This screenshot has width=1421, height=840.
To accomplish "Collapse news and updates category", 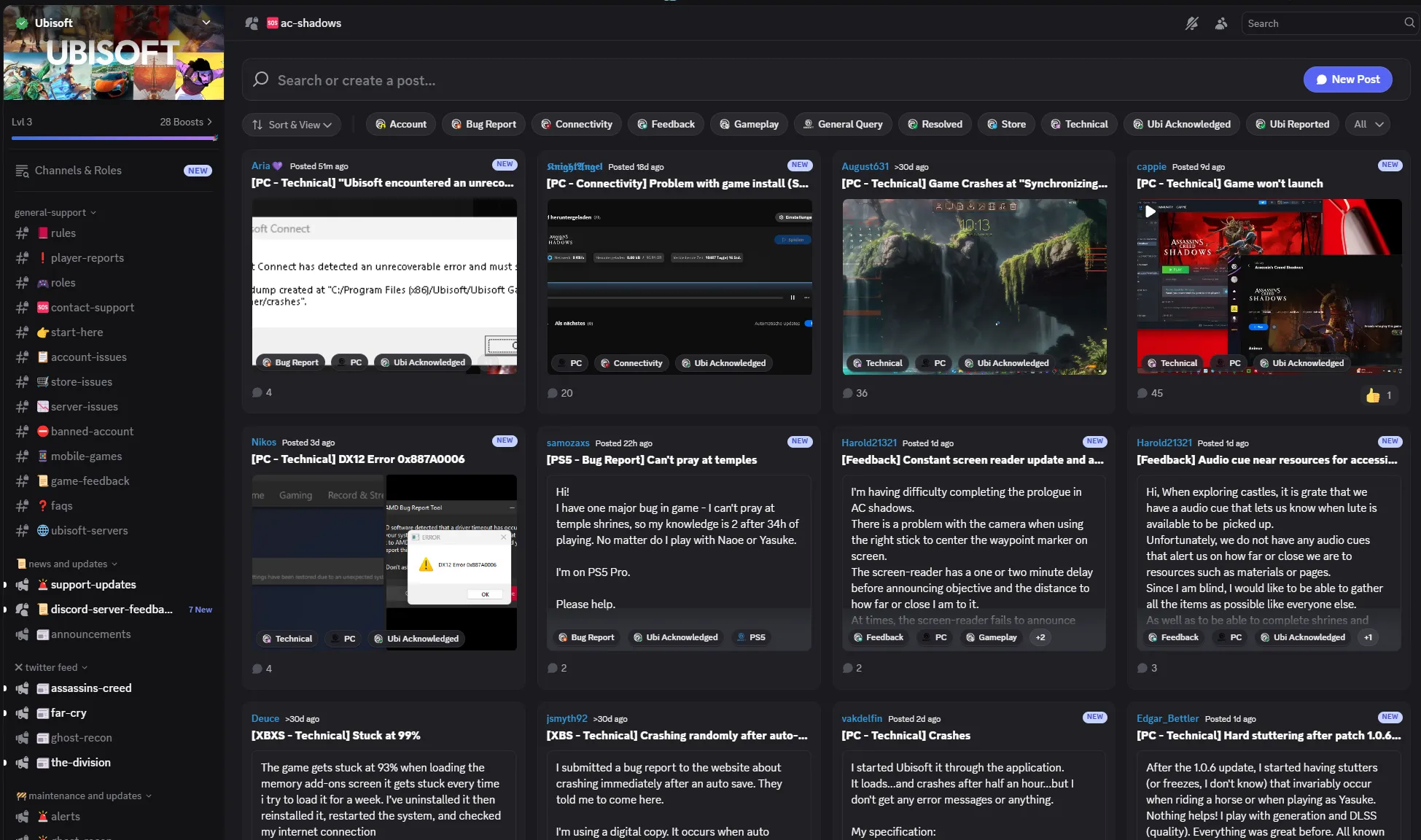I will click(66, 564).
